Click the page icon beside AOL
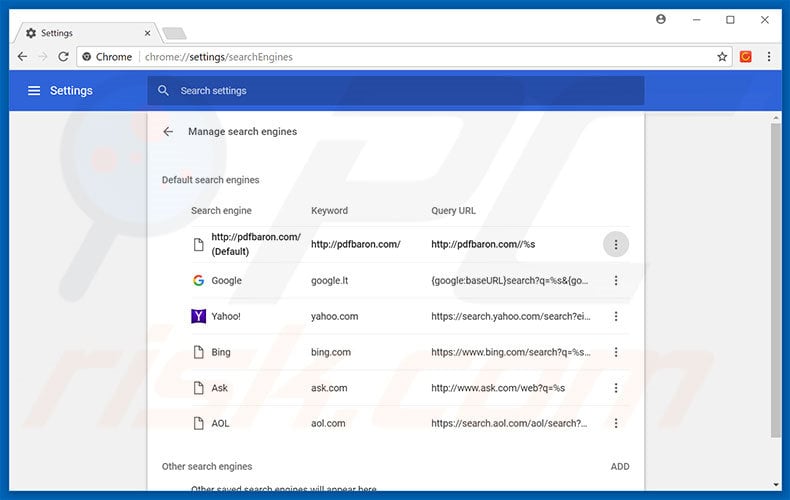Image resolution: width=790 pixels, height=500 pixels. point(199,423)
